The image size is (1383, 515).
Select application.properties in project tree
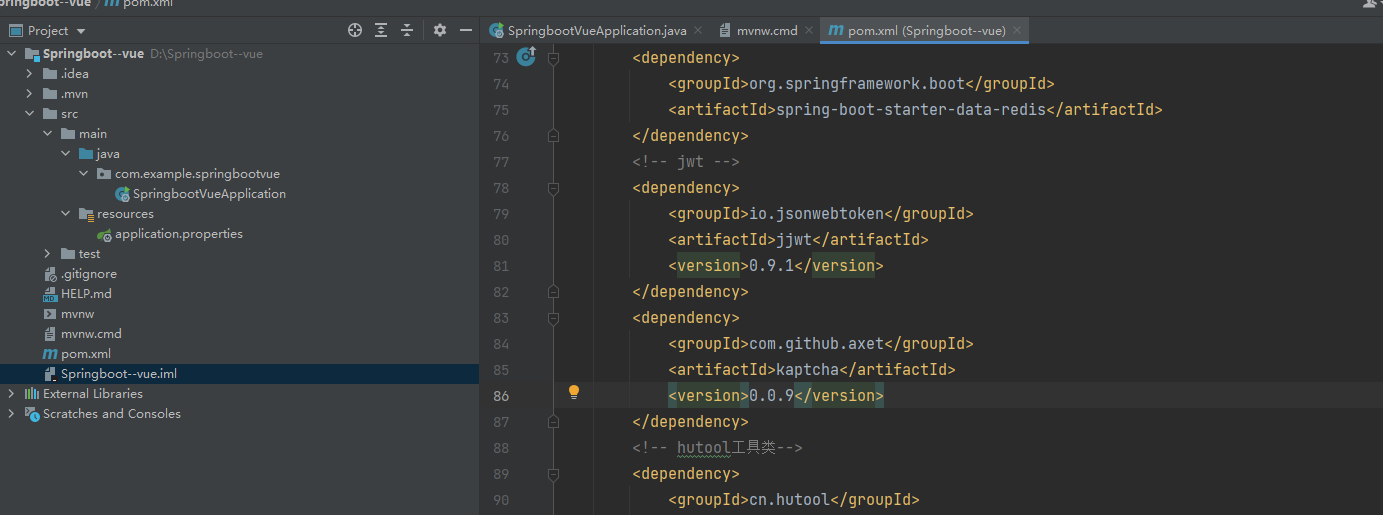click(178, 234)
